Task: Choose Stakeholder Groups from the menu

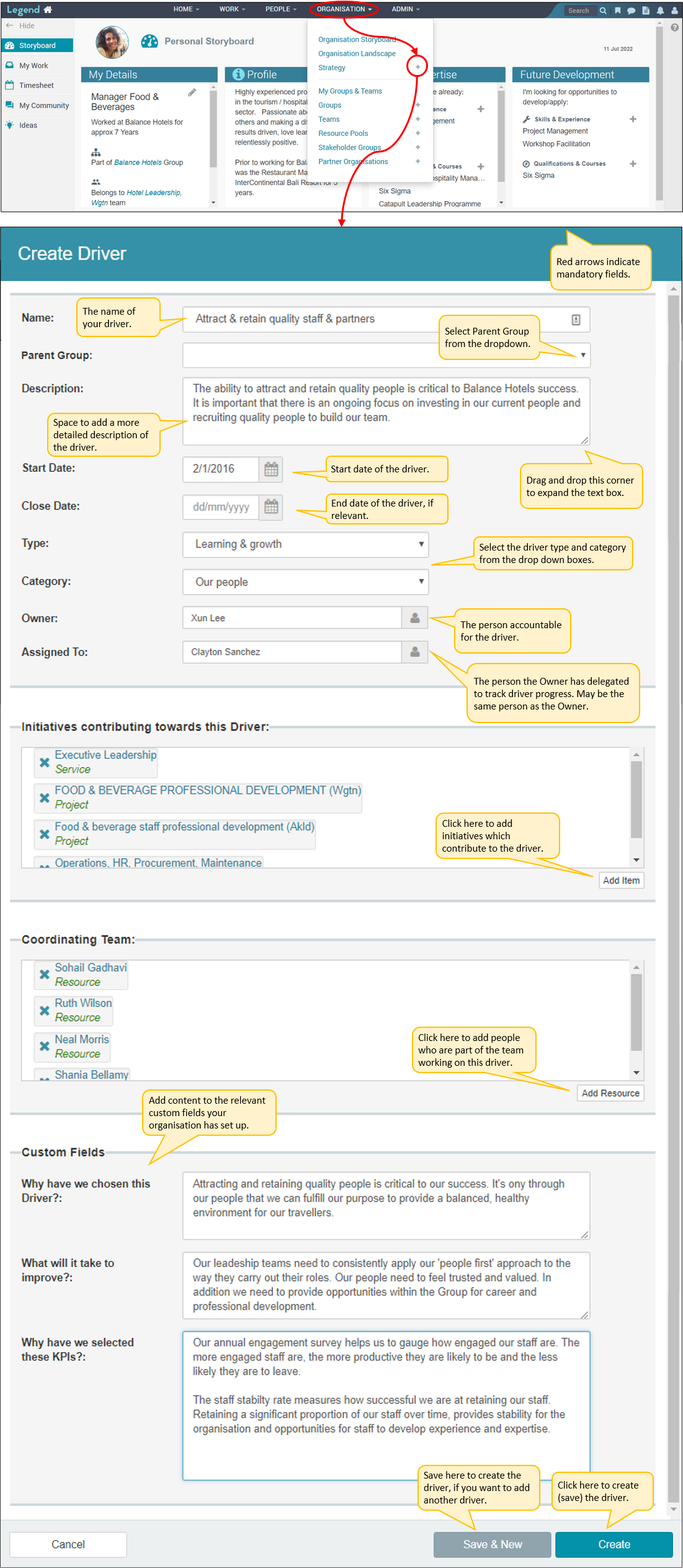Action: (349, 148)
